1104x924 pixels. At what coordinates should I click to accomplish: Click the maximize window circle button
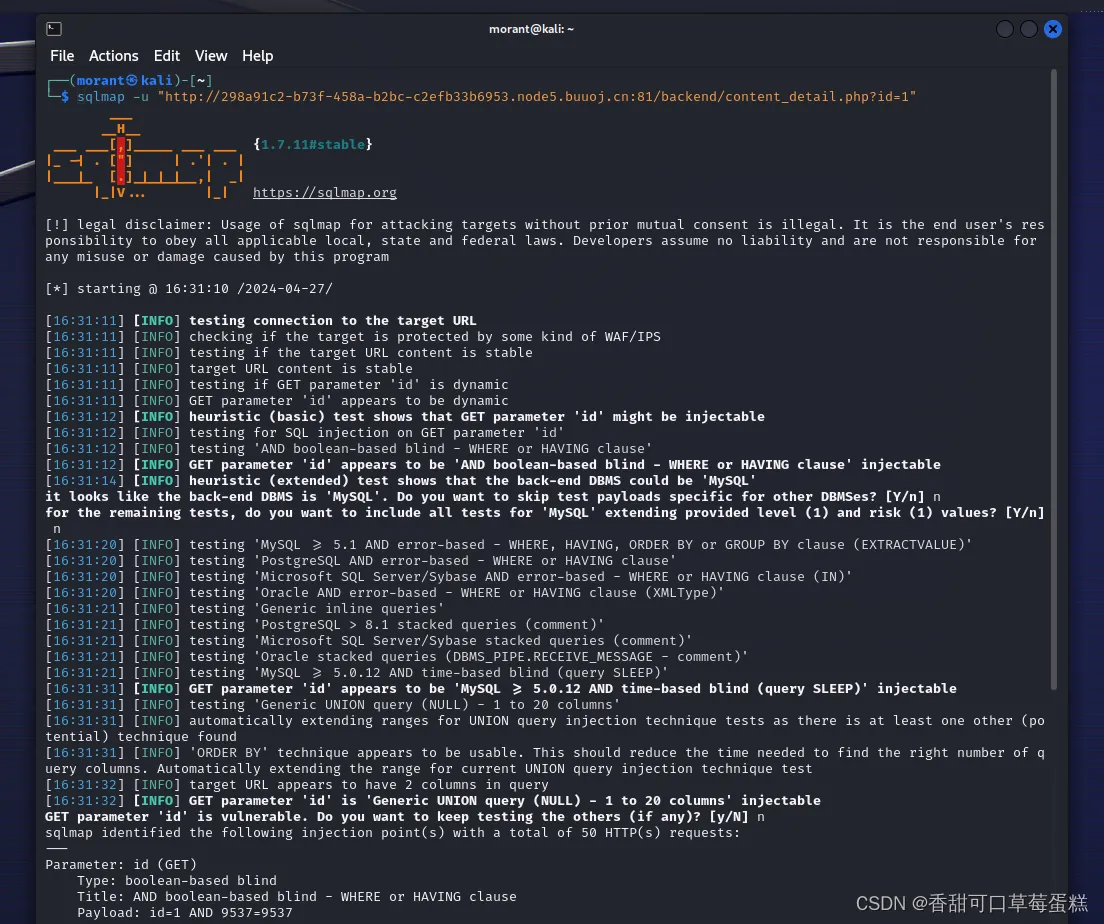[x=1029, y=29]
